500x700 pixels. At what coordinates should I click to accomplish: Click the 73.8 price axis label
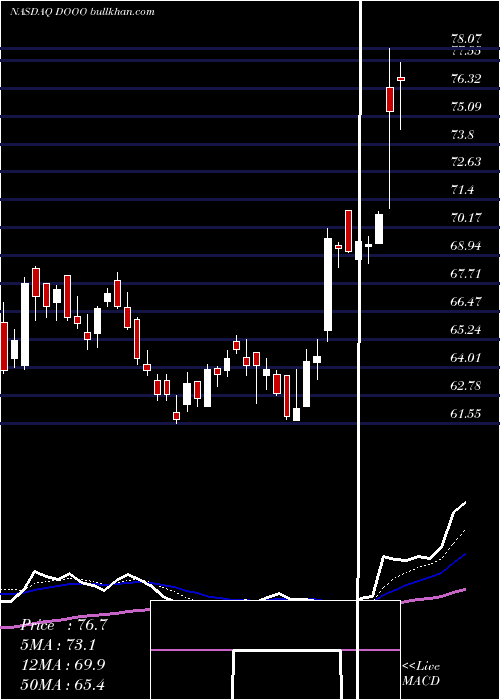click(x=462, y=134)
